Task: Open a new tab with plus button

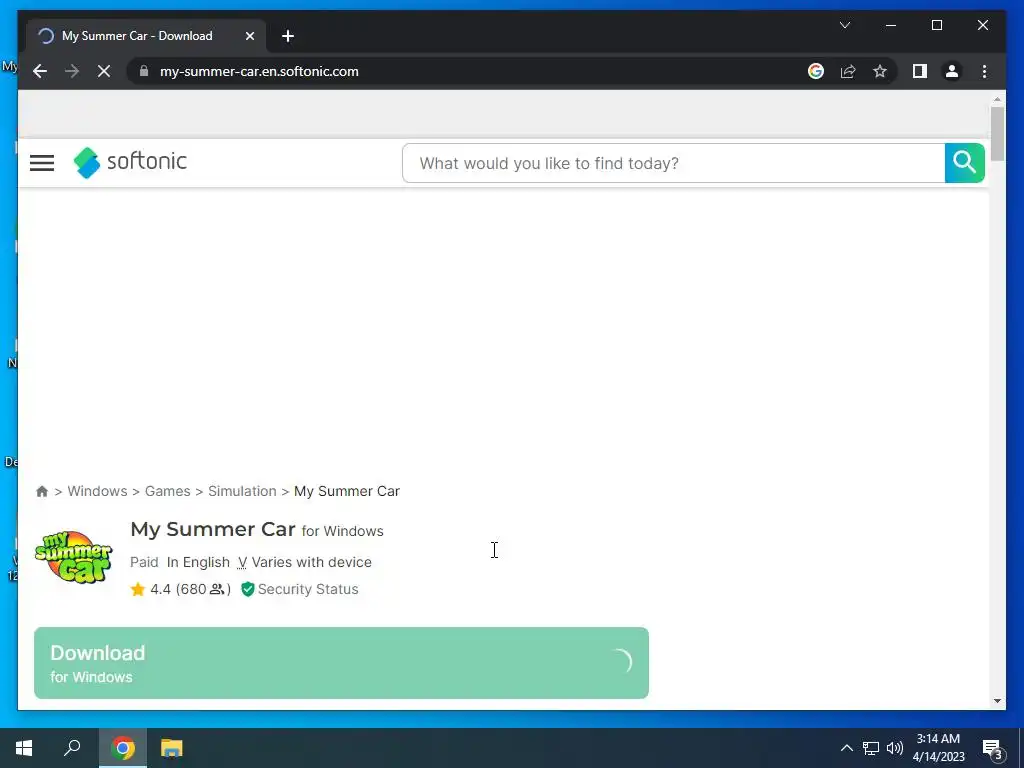Action: (x=288, y=36)
